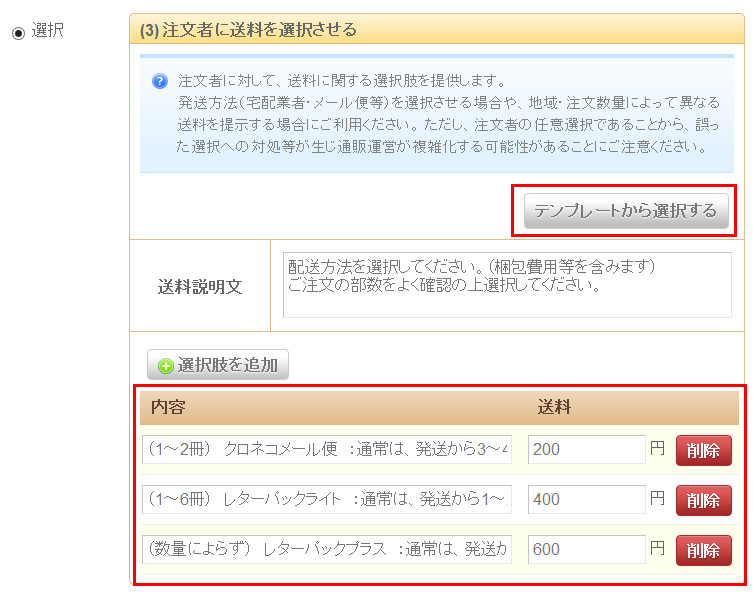The image size is (753, 594).
Task: Edit the レターパックライト content field
Action: [327, 499]
